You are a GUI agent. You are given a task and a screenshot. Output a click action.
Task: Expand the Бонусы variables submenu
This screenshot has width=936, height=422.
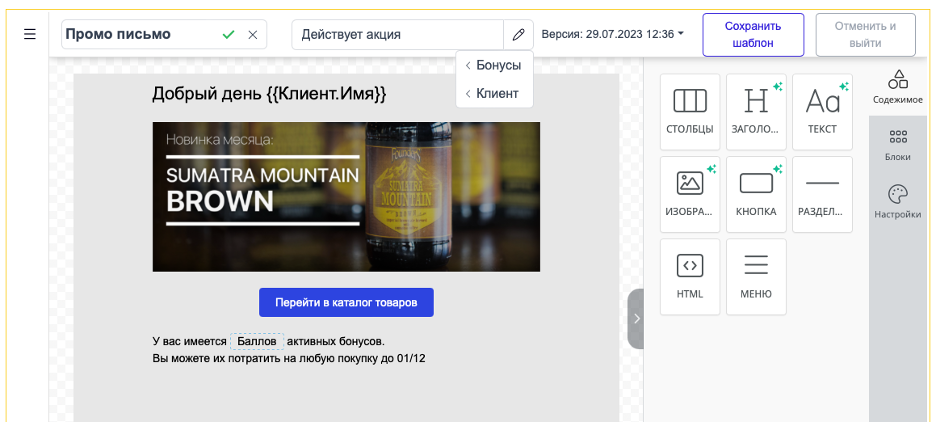pyautogui.click(x=494, y=65)
